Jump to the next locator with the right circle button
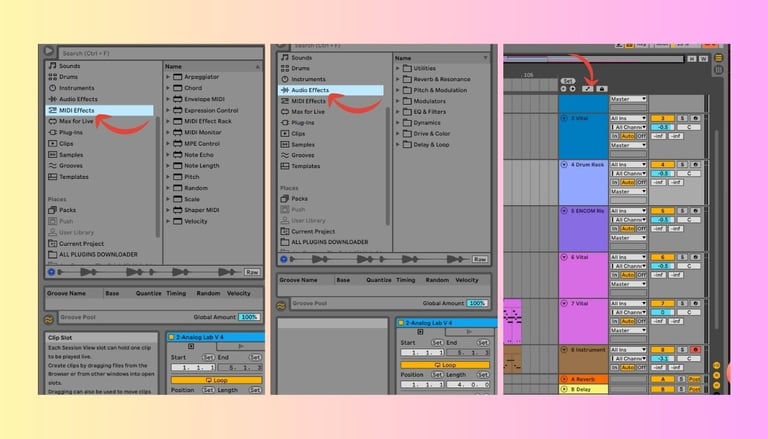This screenshot has width=768, height=439. (x=572, y=89)
